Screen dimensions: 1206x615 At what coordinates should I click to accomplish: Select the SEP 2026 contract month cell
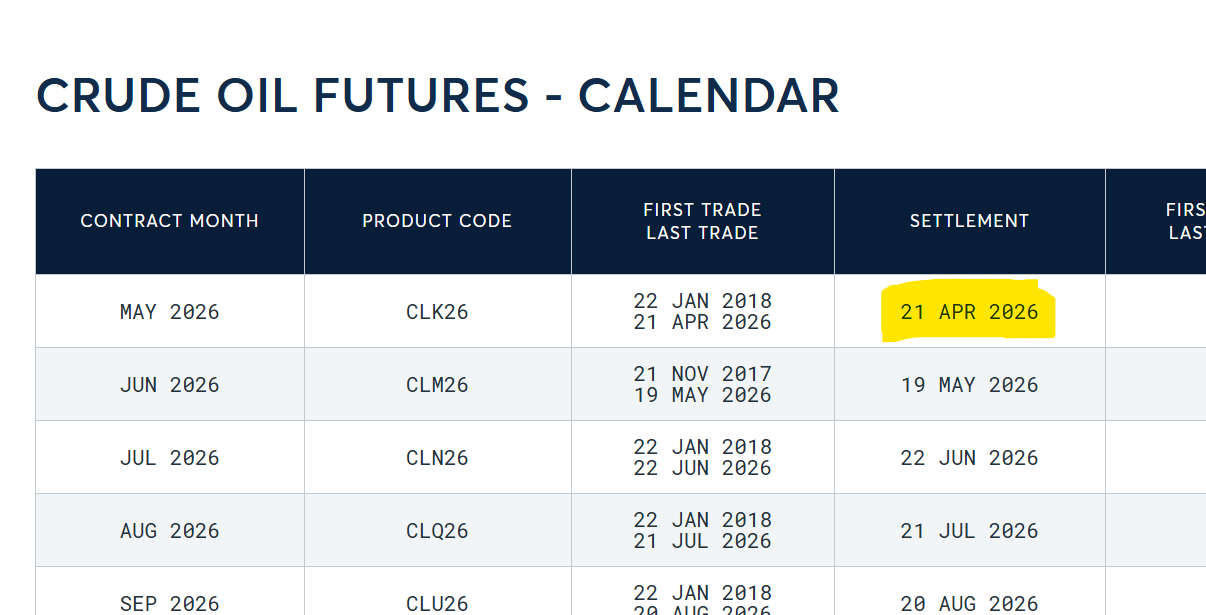[169, 604]
